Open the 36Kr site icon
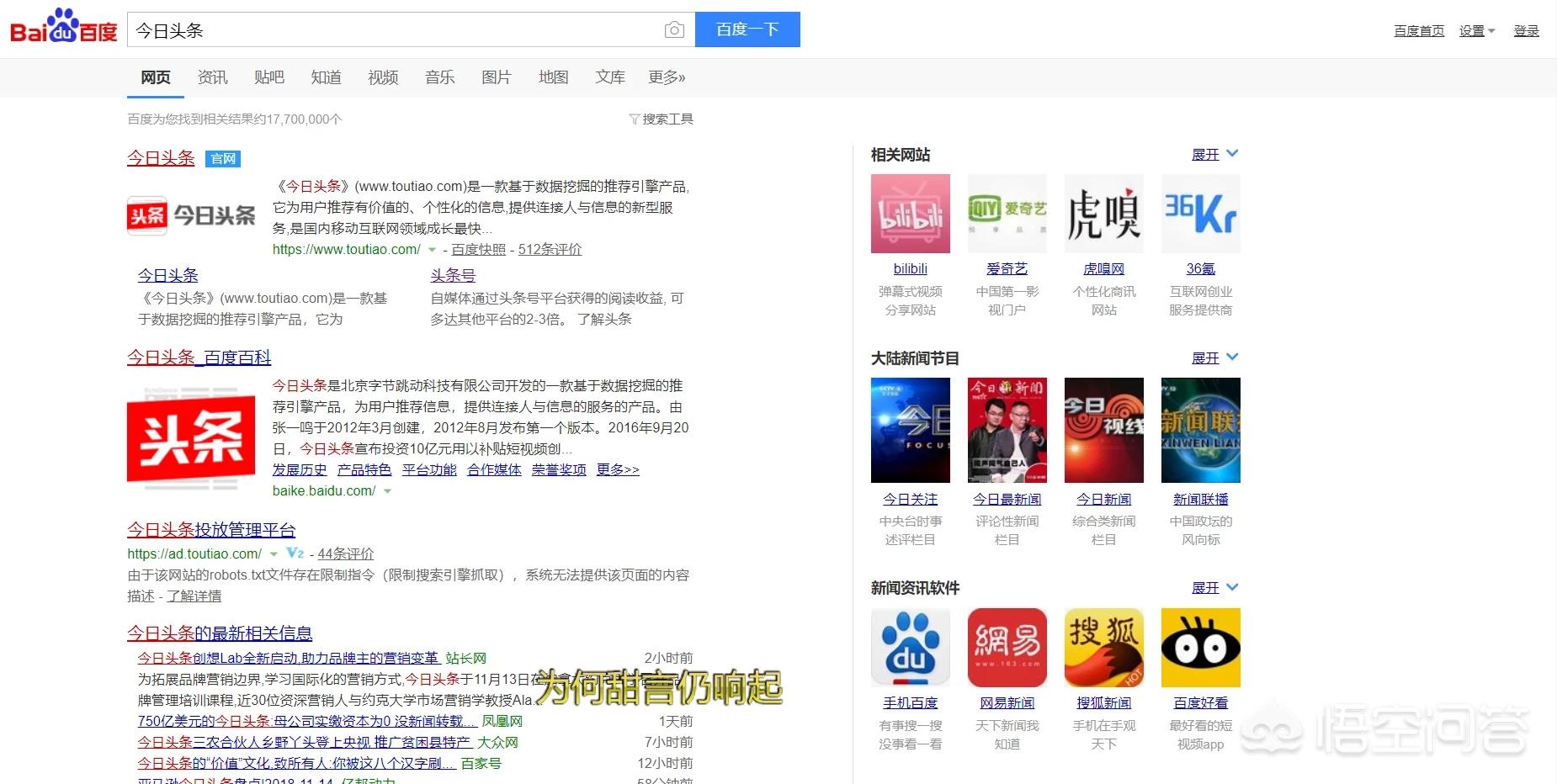The height and width of the screenshot is (784, 1557). pos(1200,214)
